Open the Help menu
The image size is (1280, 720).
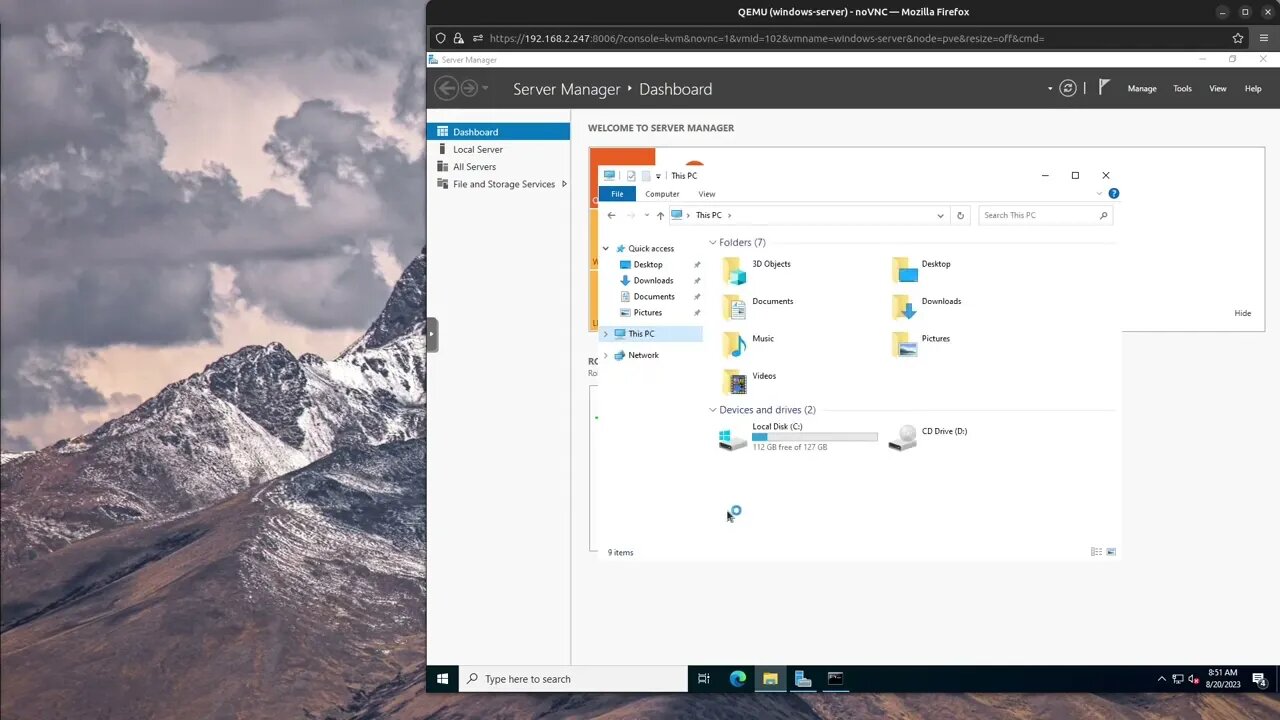(x=1253, y=88)
